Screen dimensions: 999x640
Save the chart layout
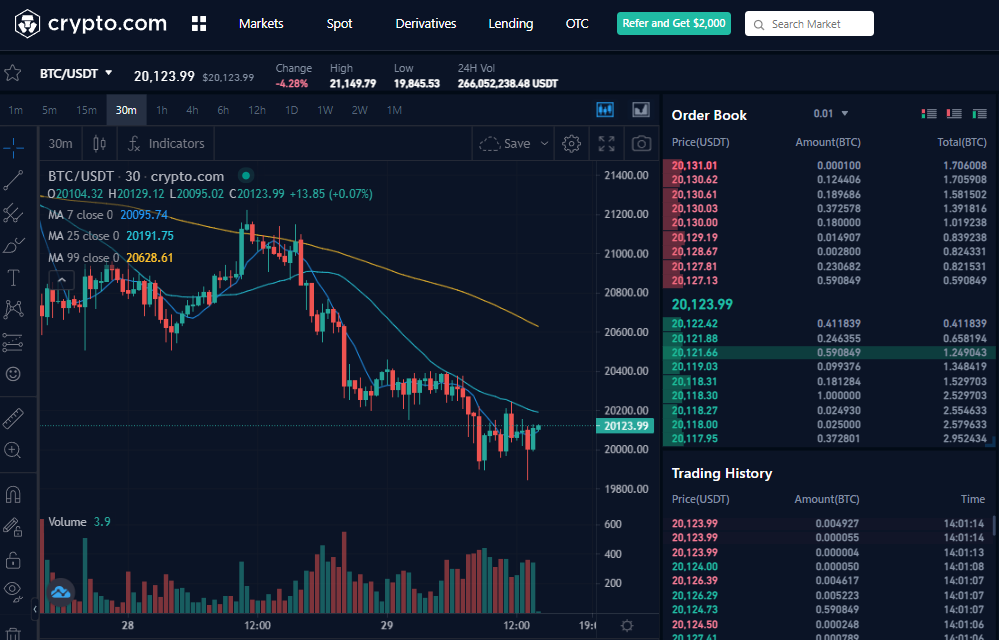(x=505, y=144)
